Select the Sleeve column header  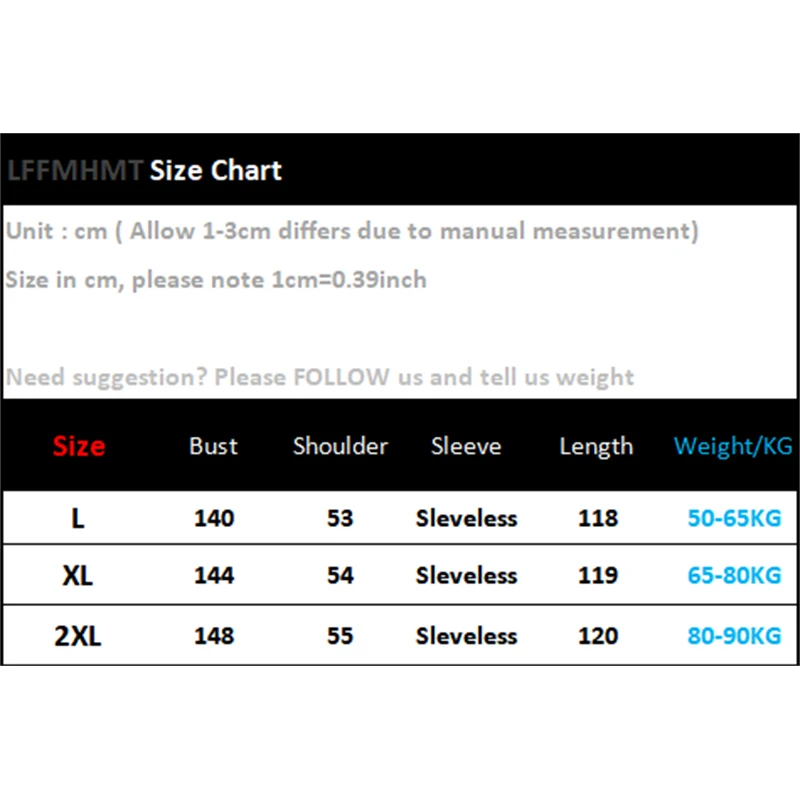click(x=466, y=446)
